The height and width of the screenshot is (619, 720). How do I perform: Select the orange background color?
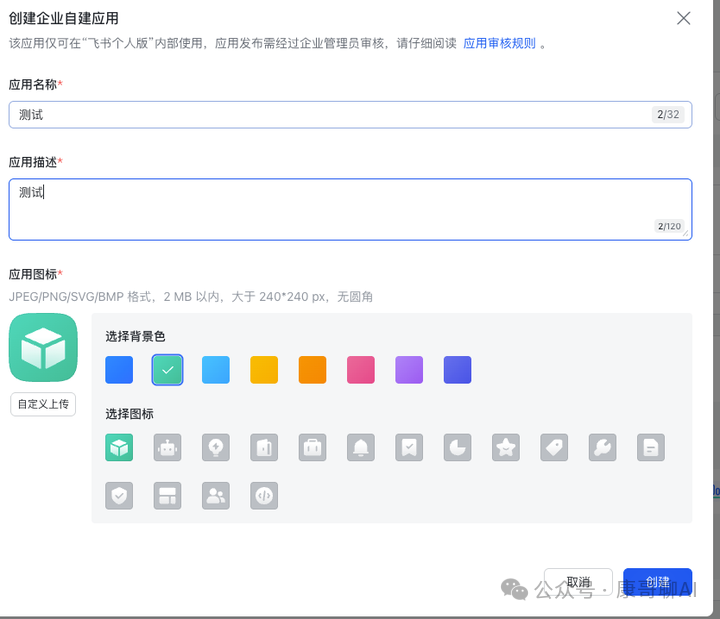[312, 370]
